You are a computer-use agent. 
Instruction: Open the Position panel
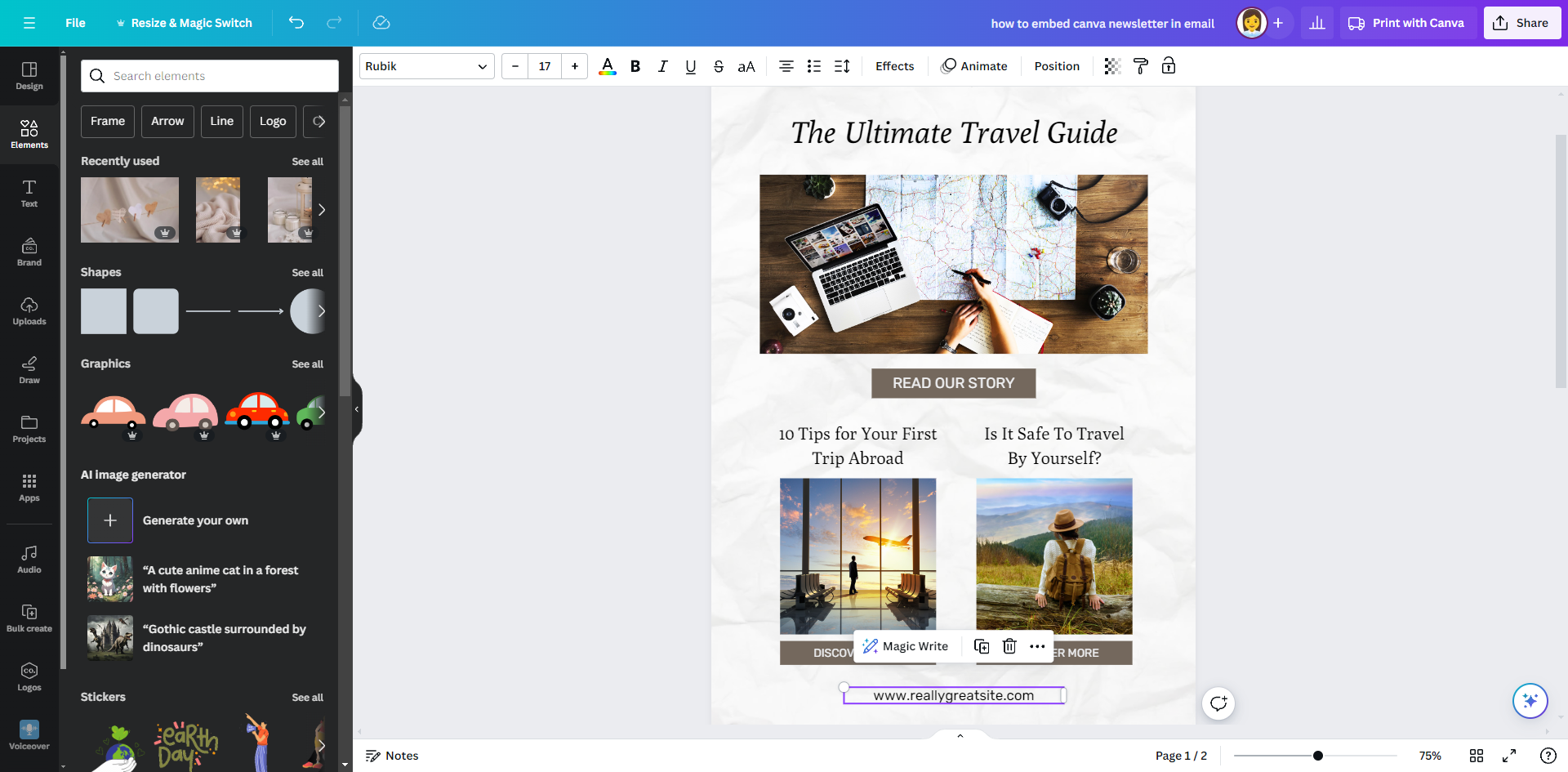point(1057,66)
